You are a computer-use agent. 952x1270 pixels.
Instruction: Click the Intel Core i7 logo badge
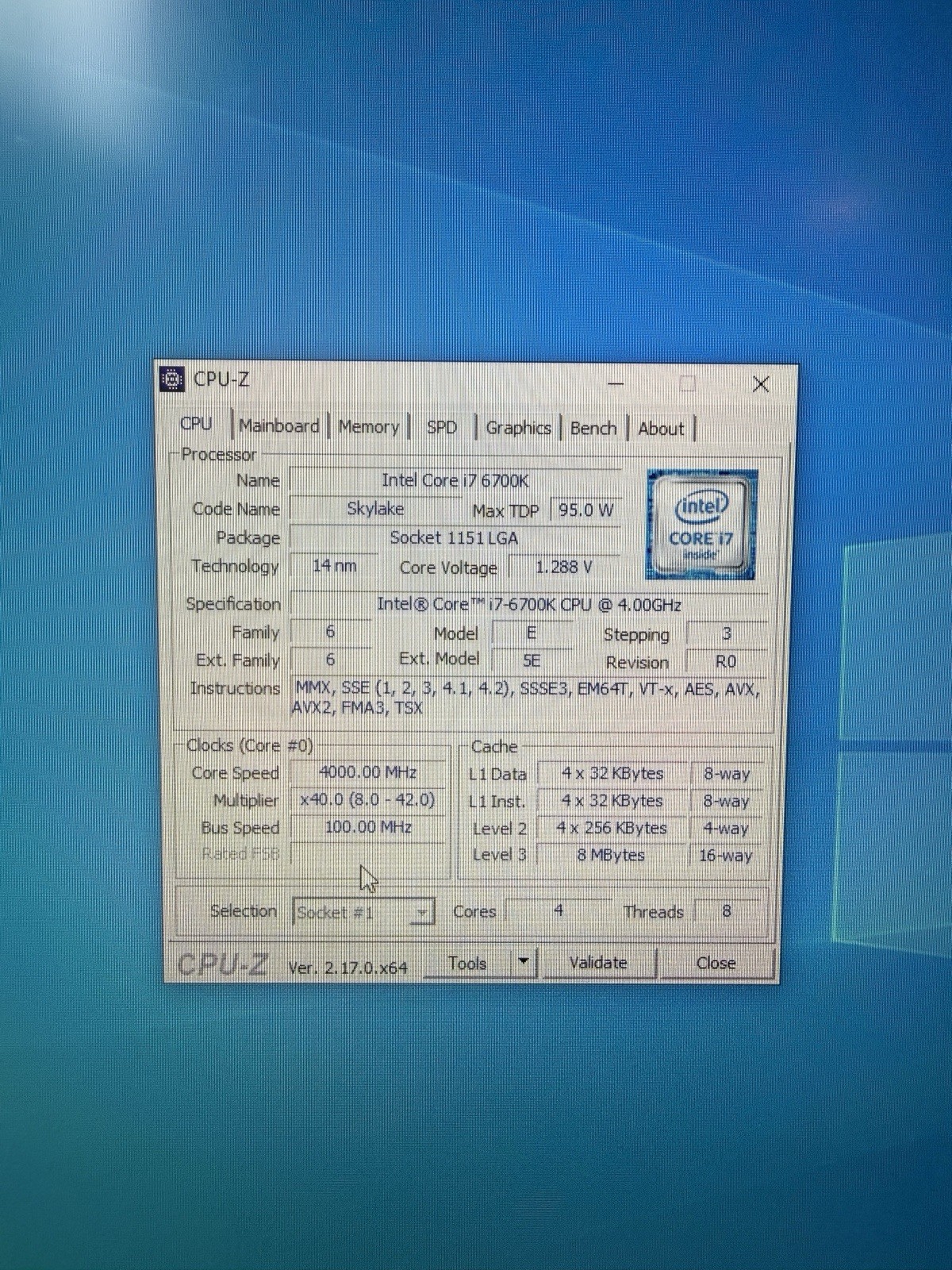click(x=701, y=524)
